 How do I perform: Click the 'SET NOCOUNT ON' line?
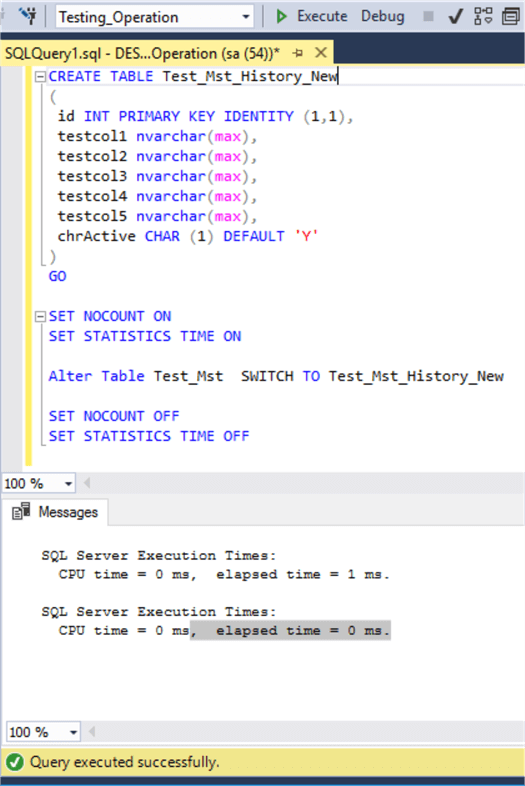click(110, 316)
